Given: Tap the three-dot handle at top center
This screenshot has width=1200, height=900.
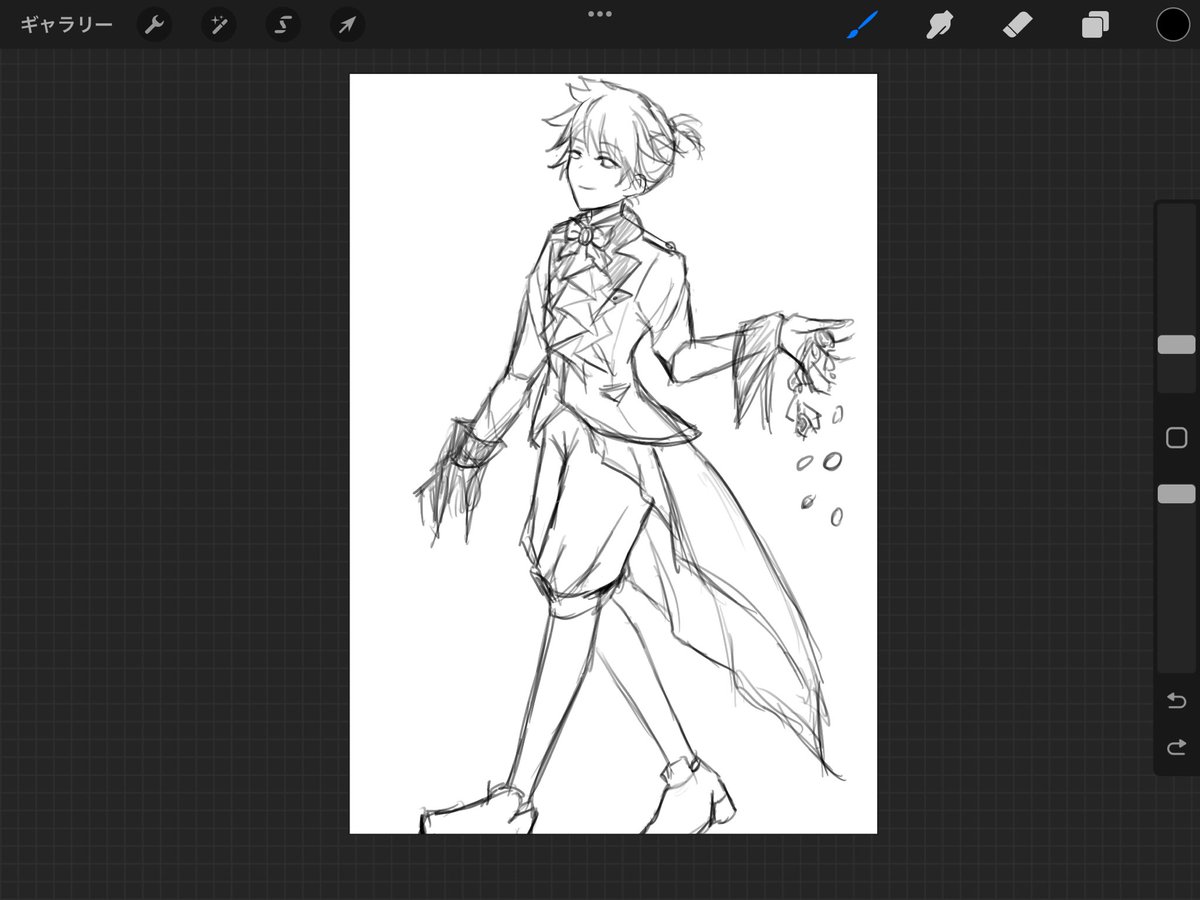Looking at the screenshot, I should [600, 14].
